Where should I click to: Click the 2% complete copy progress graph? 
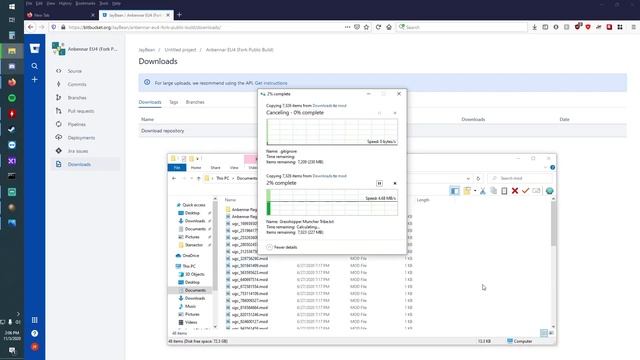[x=332, y=202]
